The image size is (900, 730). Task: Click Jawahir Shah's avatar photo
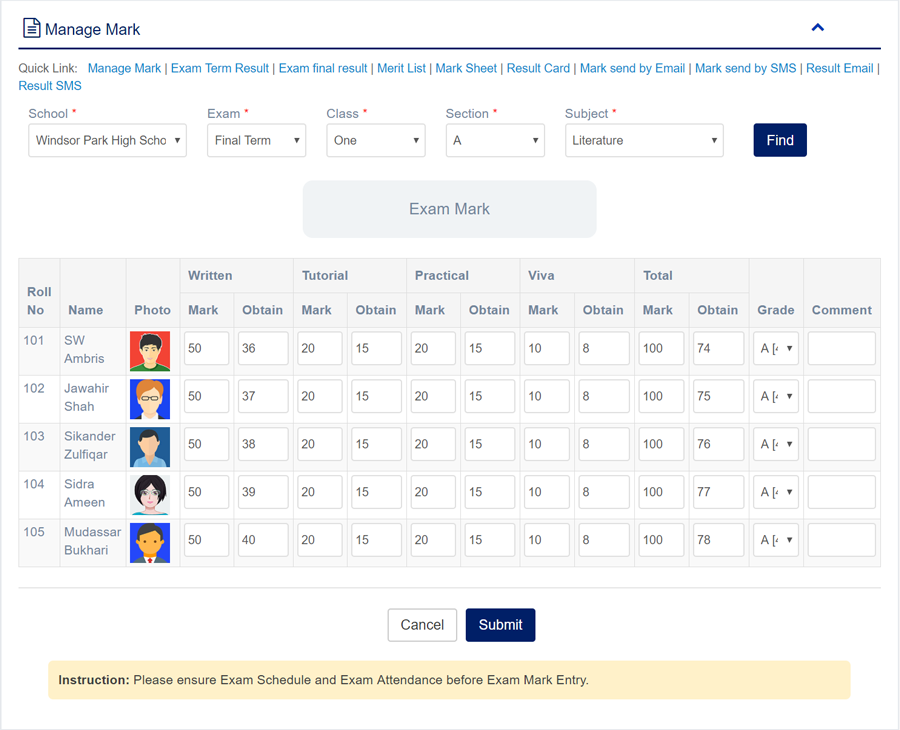tap(150, 399)
